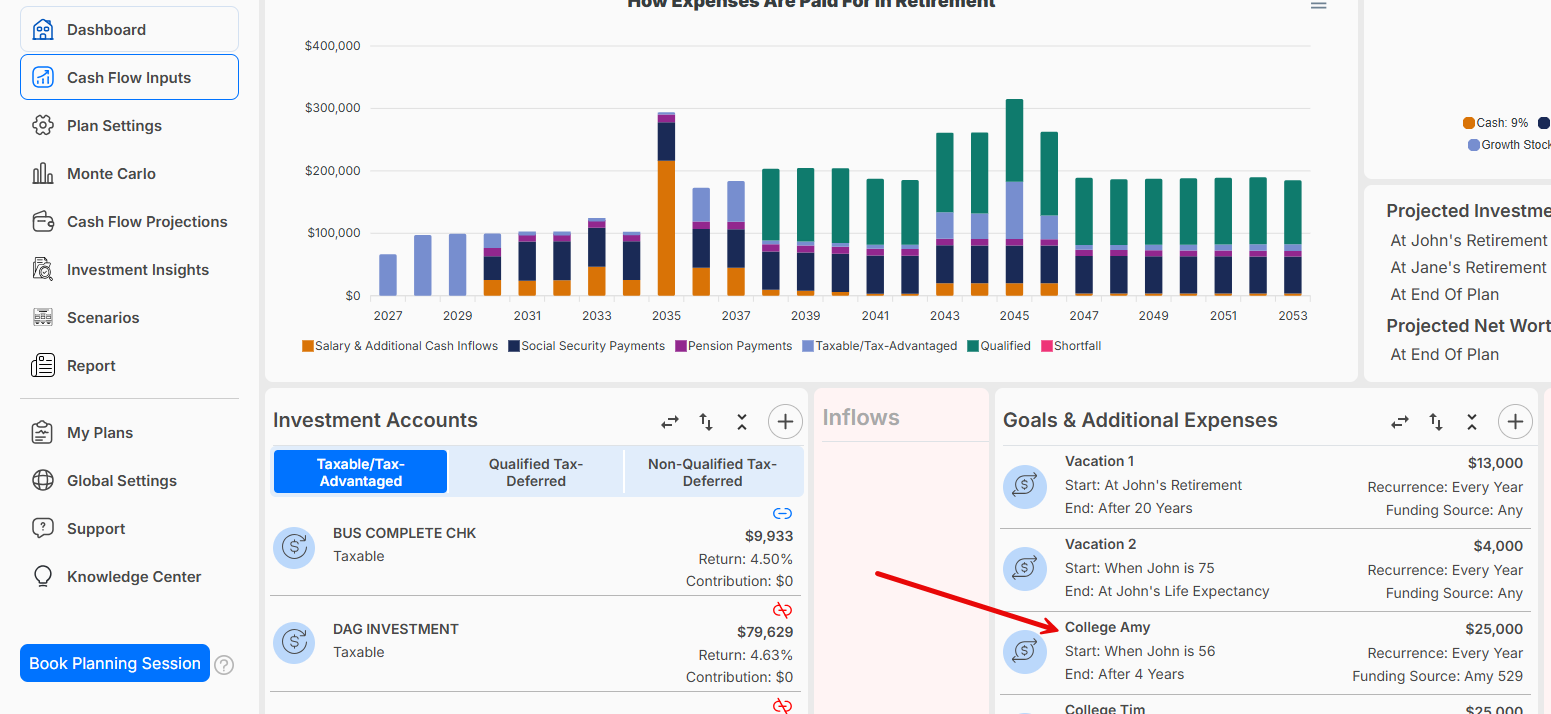Toggle Shortfall legend entry
Screen dimensions: 1551x714
(x=1071, y=346)
